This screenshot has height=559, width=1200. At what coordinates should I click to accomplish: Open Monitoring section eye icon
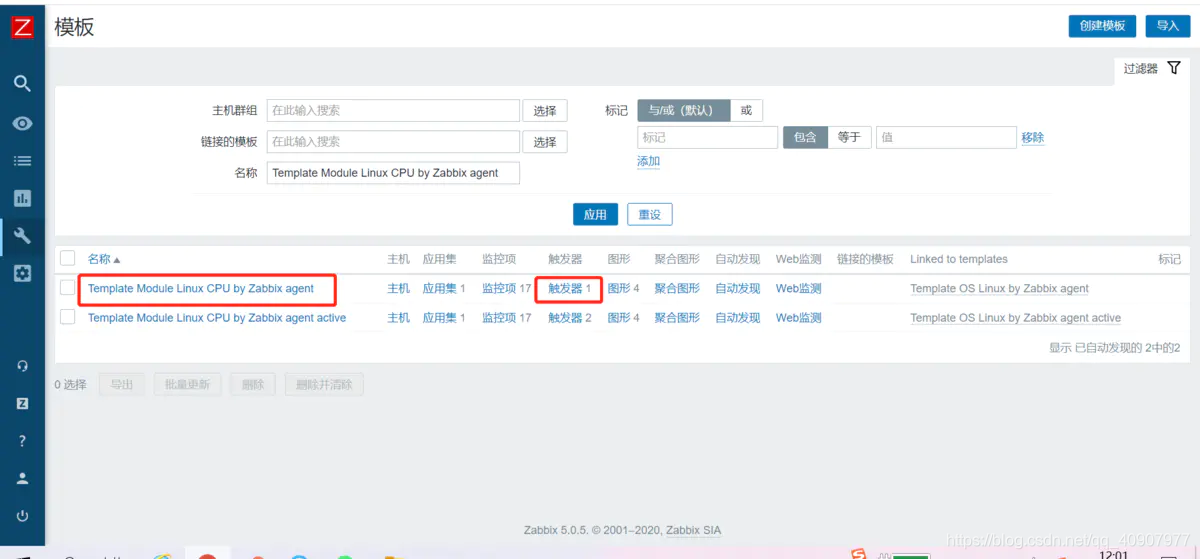[x=22, y=123]
